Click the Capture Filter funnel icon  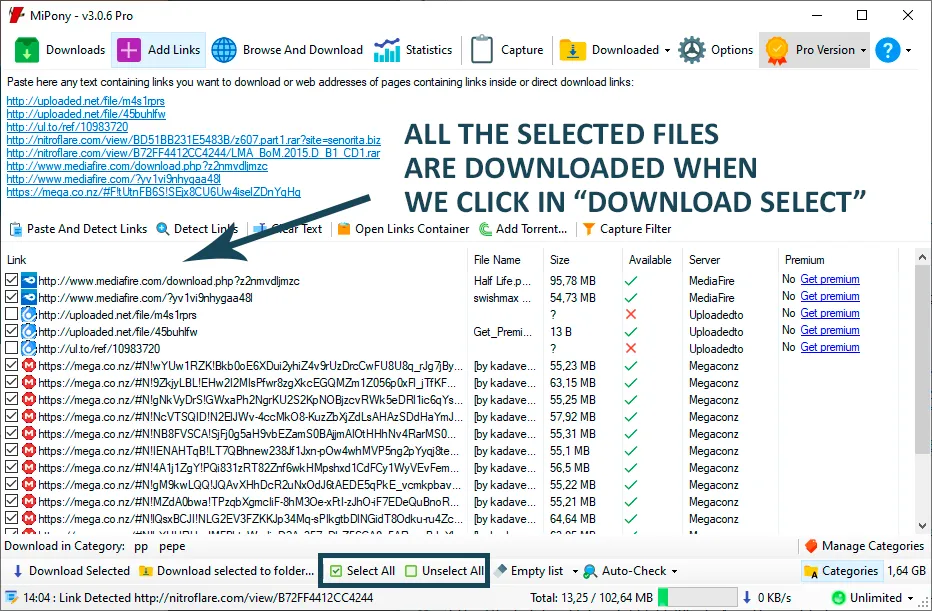588,229
